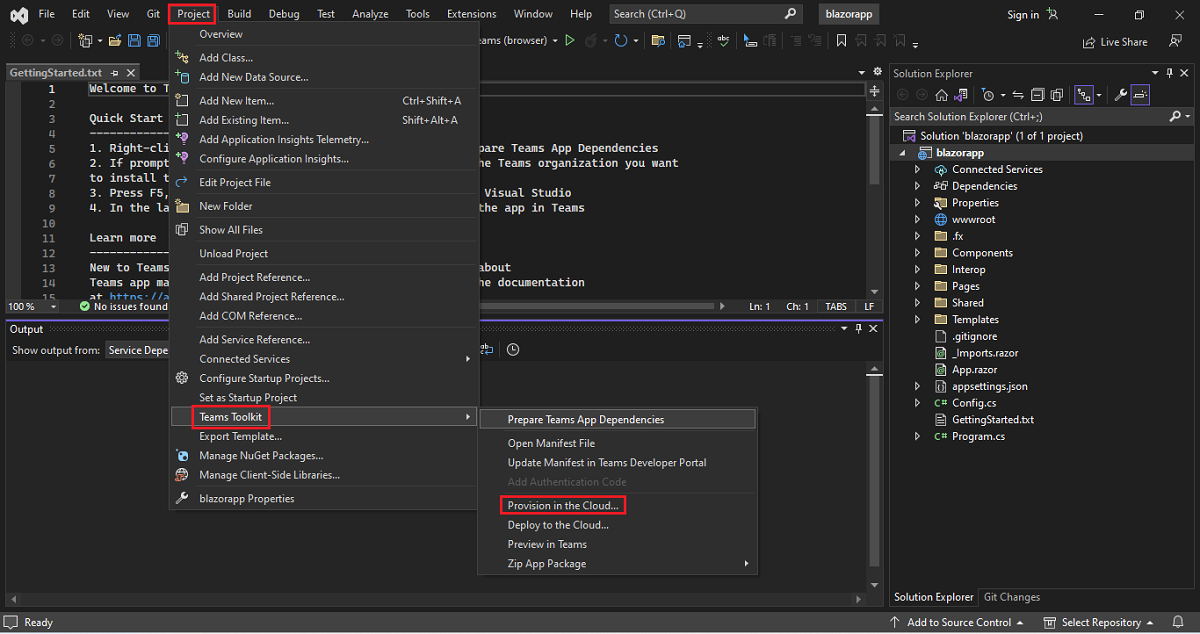Open Solution Explorer properties wrench icon
This screenshot has width=1200, height=634.
click(x=1121, y=95)
